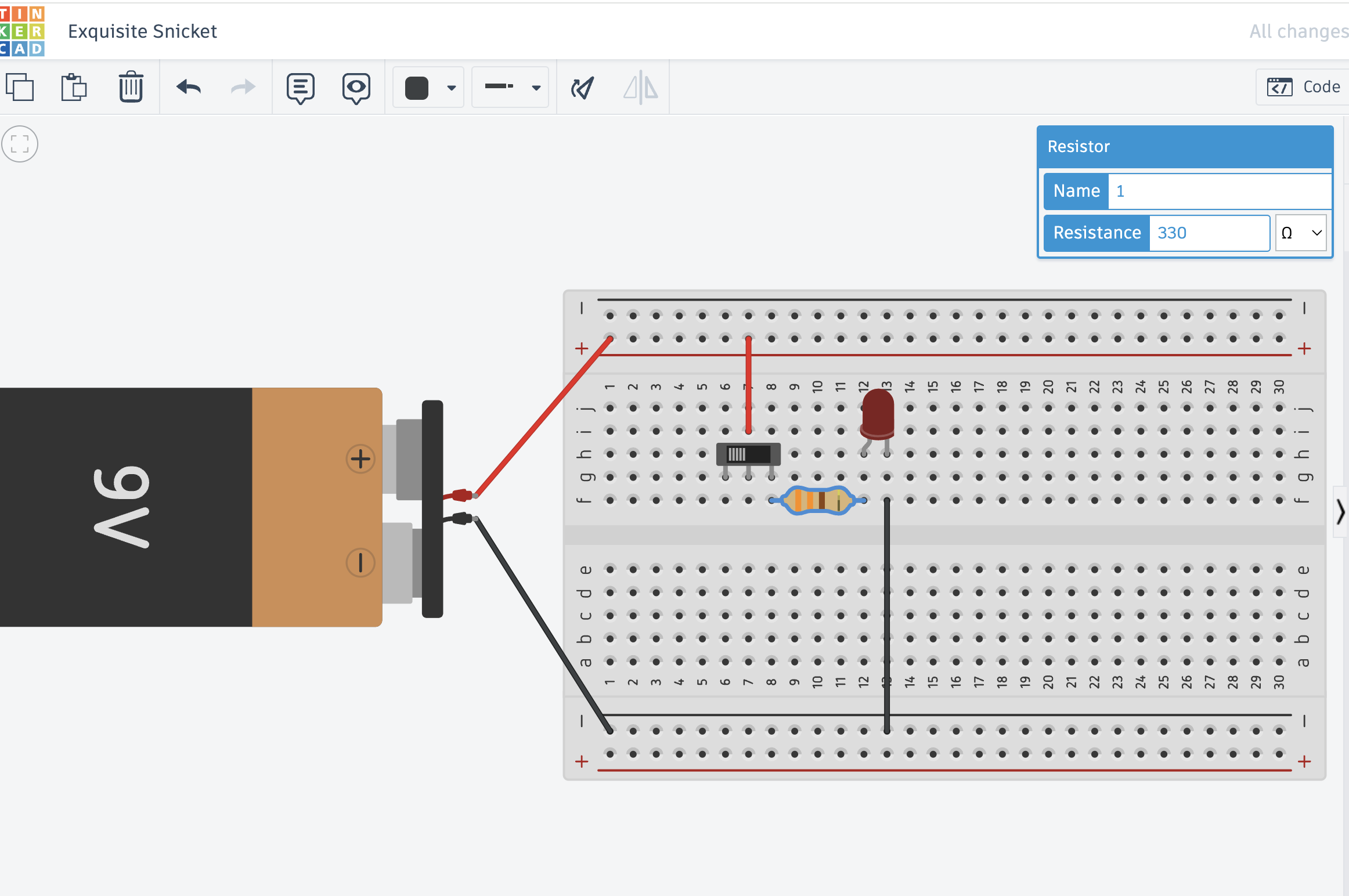Click the resistor Name field
This screenshot has width=1349, height=896.
[x=1219, y=192]
